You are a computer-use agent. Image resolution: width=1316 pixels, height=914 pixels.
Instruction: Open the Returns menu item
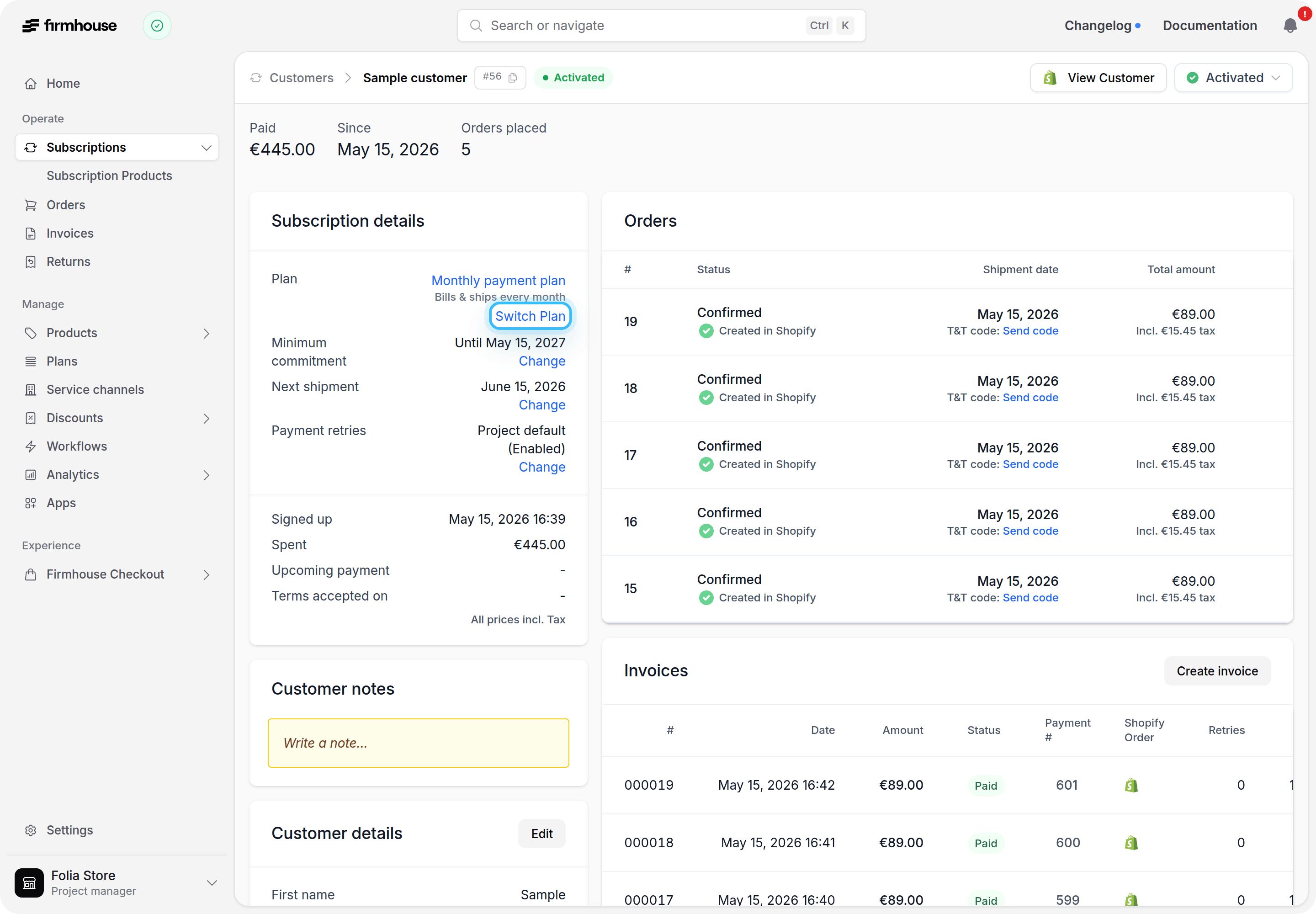(68, 262)
